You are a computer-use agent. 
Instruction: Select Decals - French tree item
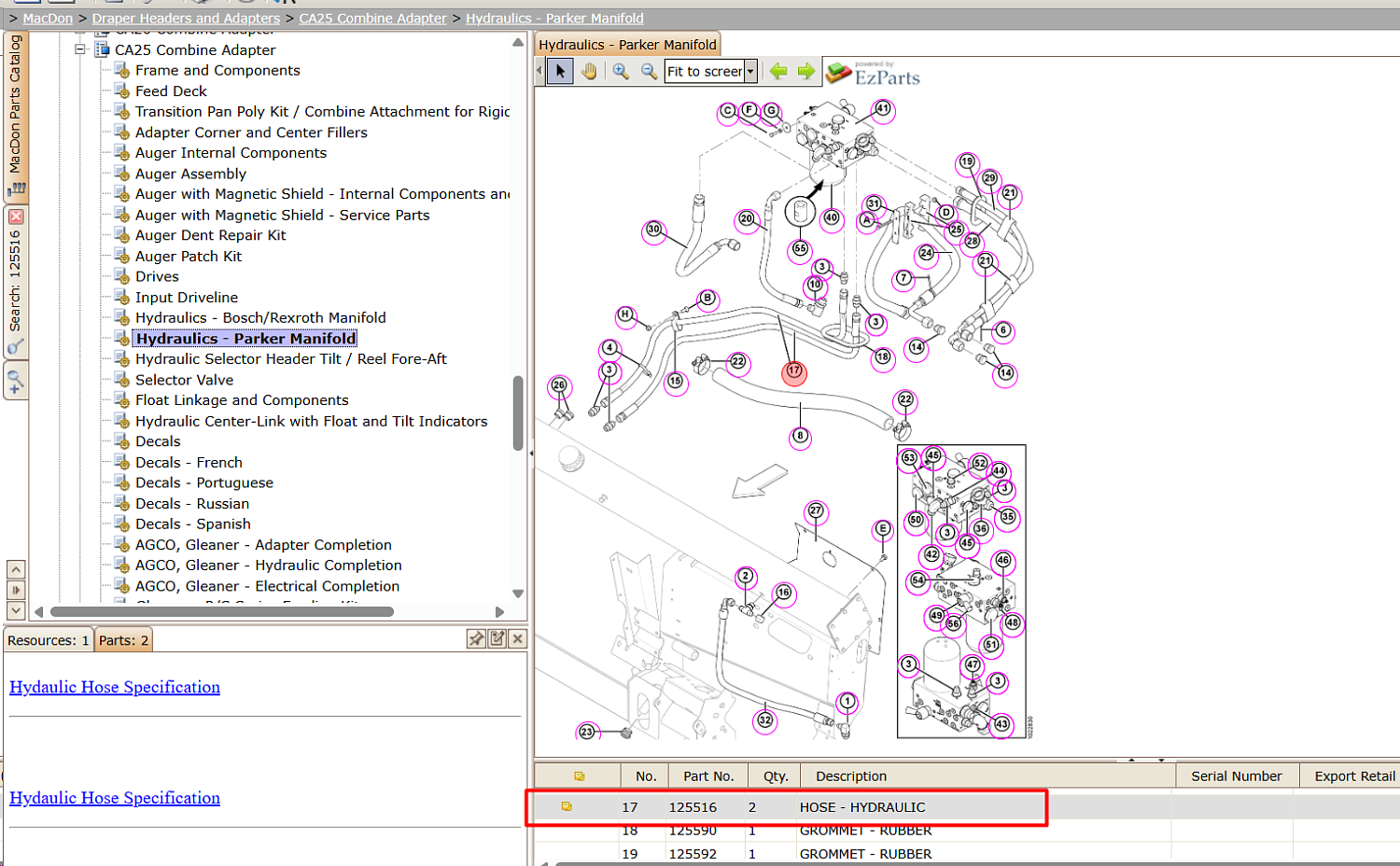tap(189, 462)
